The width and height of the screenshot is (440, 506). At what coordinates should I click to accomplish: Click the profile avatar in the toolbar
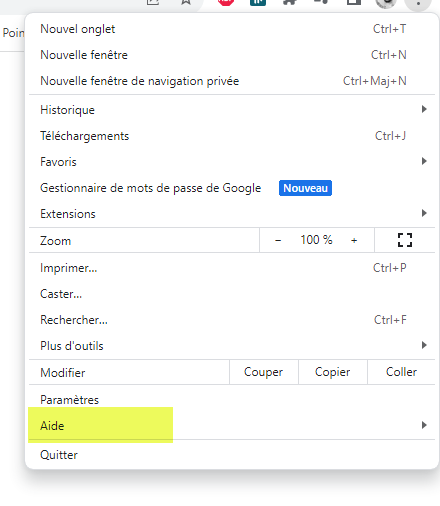(386, 3)
